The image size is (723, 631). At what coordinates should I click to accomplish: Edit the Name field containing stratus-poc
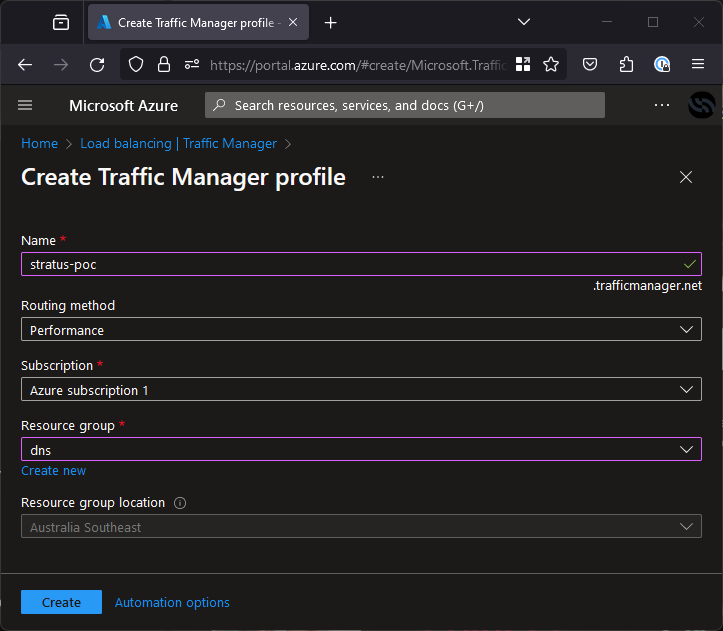(362, 264)
